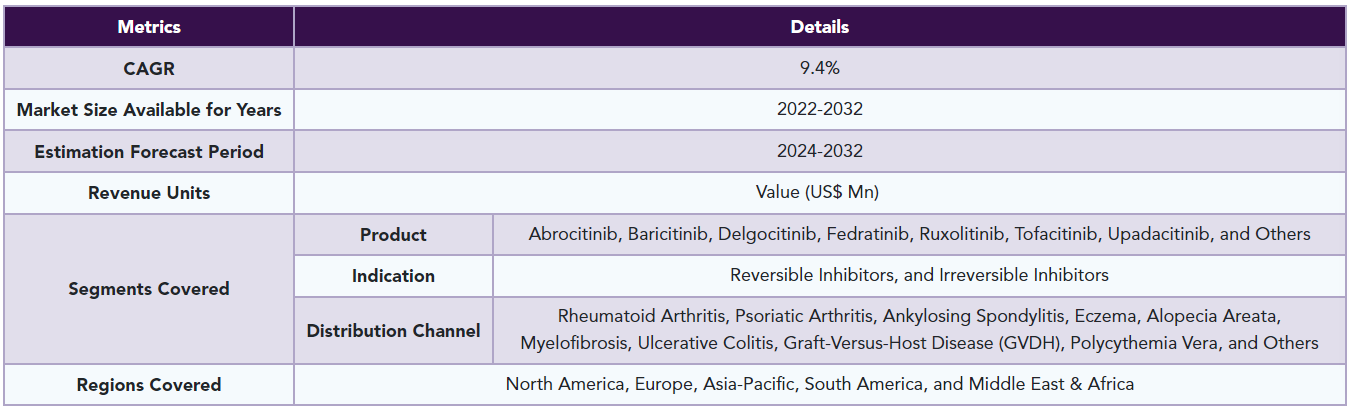Select the Distribution Channel label
This screenshot has width=1349, height=412.
393,330
